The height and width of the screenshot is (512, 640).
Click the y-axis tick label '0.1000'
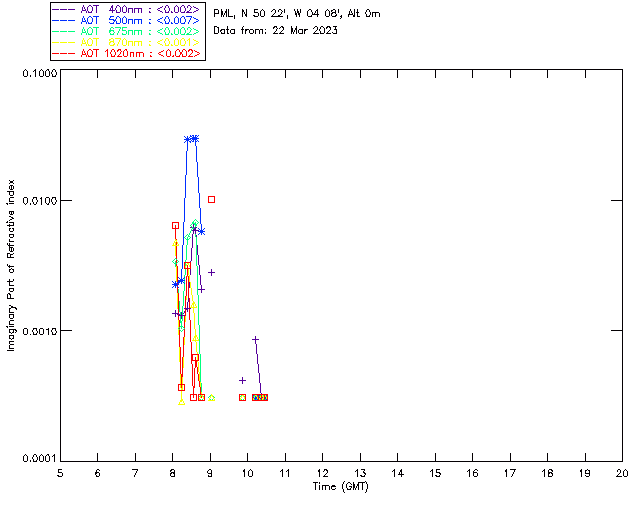tap(40, 73)
